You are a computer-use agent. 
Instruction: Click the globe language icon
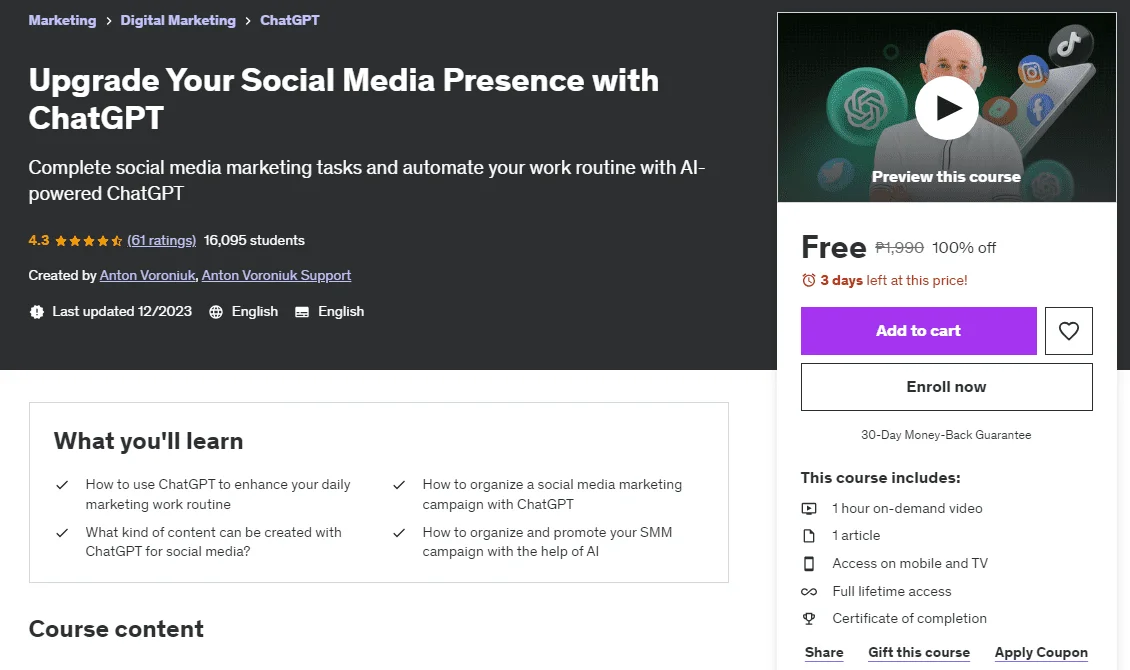(x=215, y=312)
